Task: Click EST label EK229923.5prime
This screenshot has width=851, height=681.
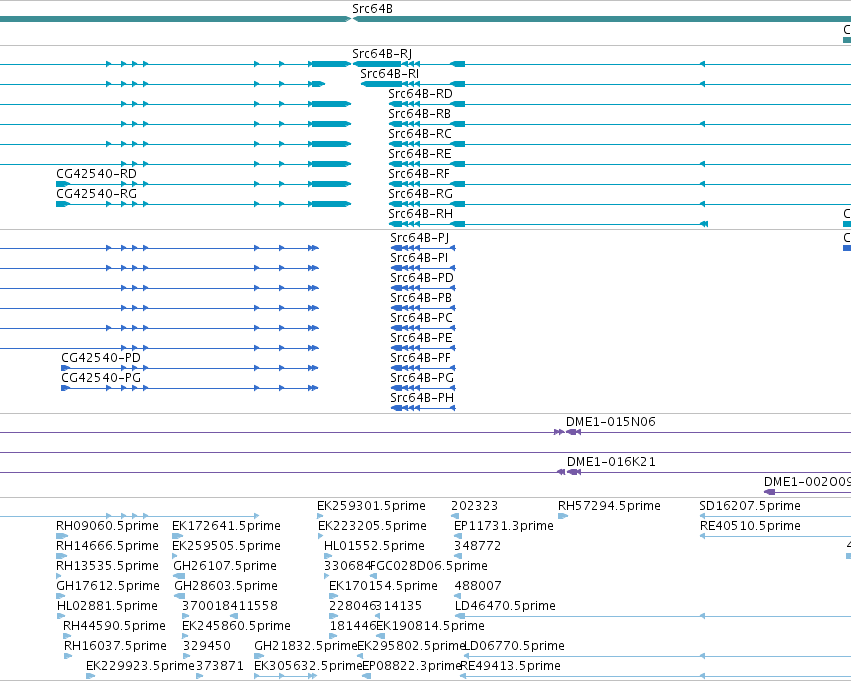Action: click(140, 667)
